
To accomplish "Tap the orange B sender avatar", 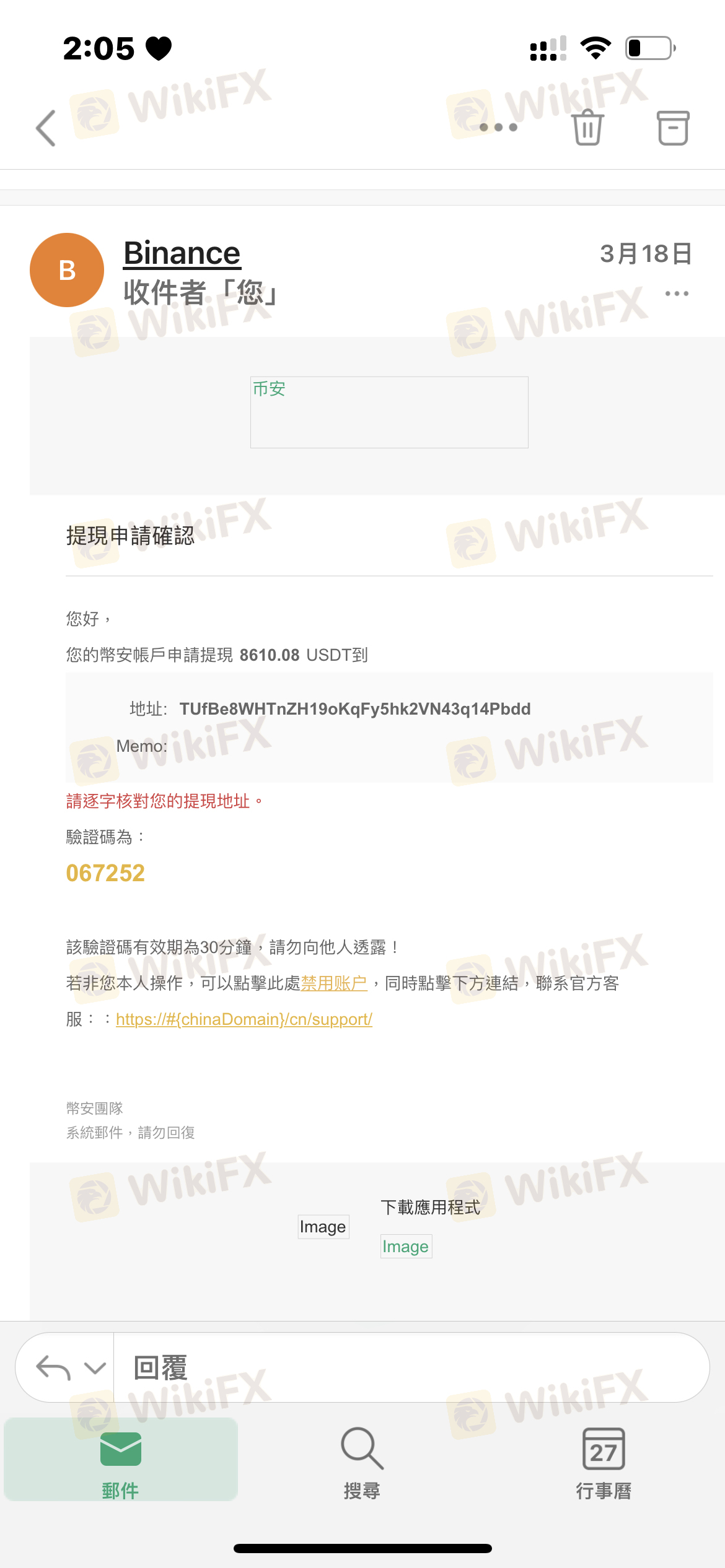I will point(67,270).
